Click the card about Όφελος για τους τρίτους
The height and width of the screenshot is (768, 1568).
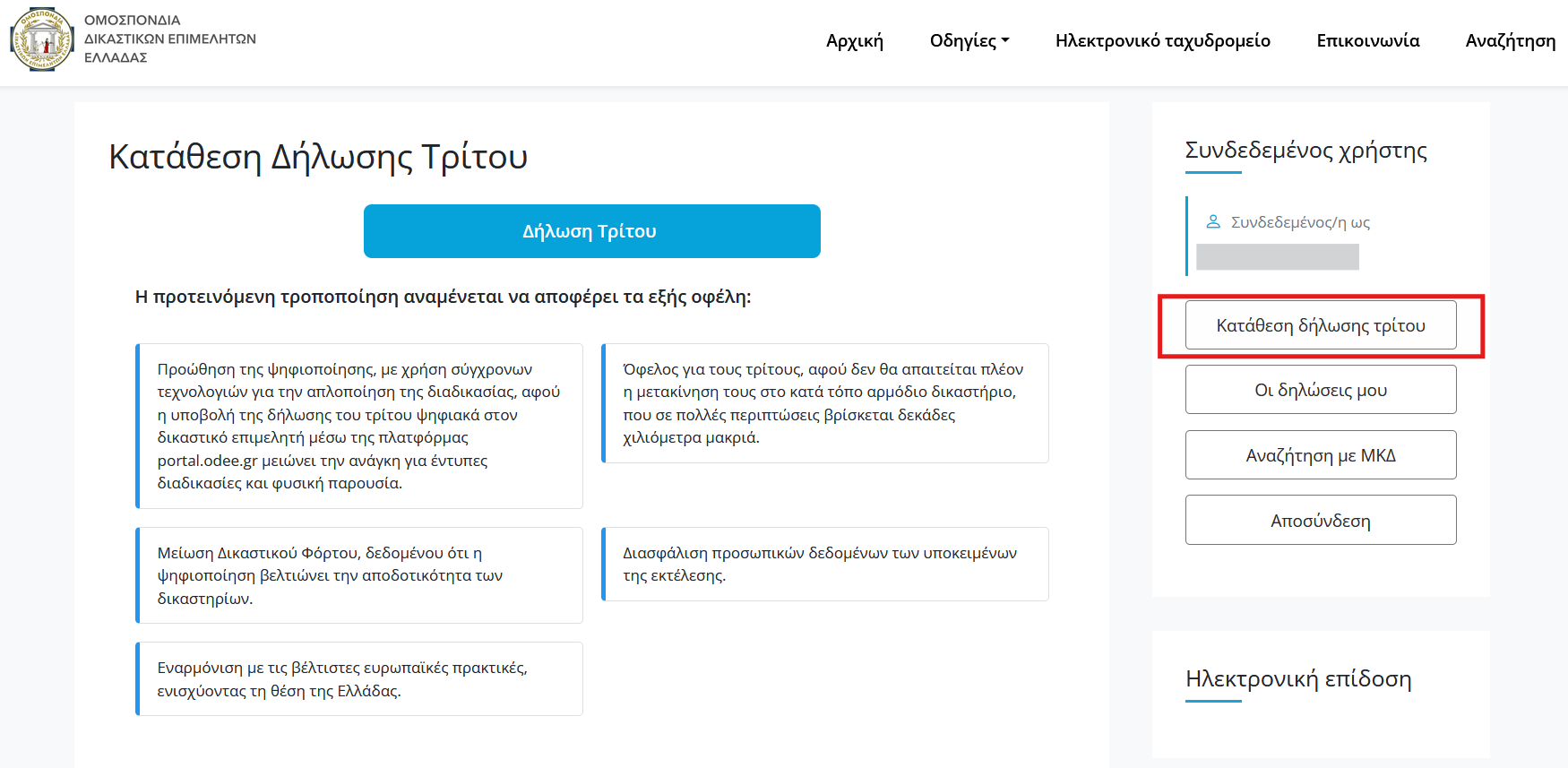tap(825, 403)
